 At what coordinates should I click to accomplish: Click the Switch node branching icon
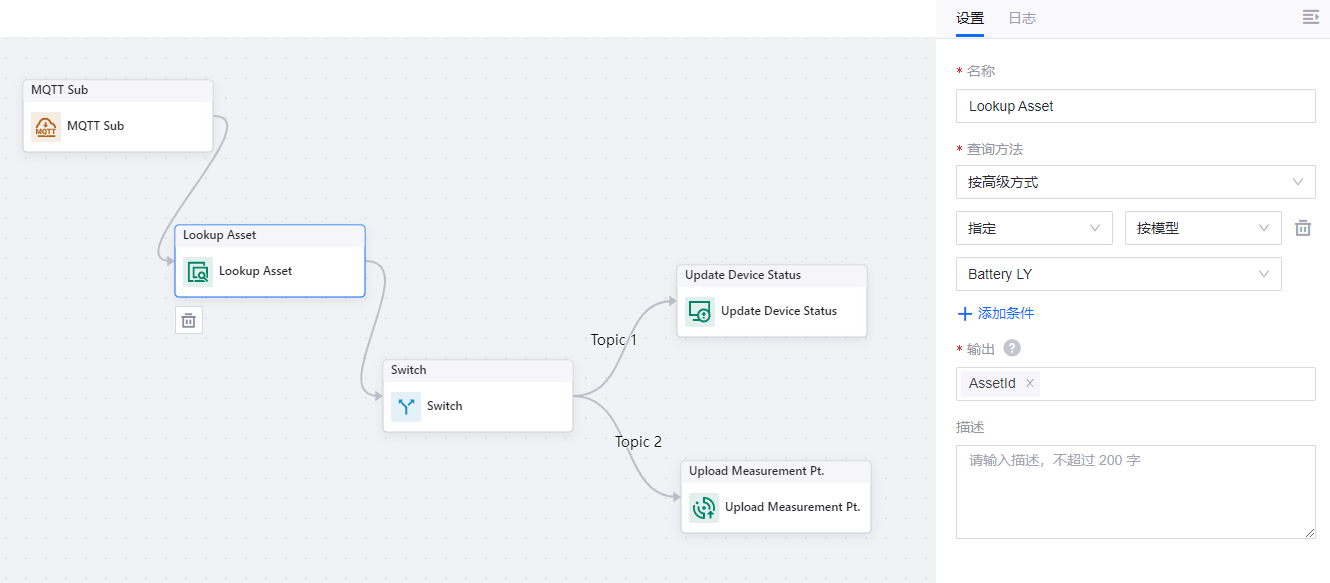[406, 407]
